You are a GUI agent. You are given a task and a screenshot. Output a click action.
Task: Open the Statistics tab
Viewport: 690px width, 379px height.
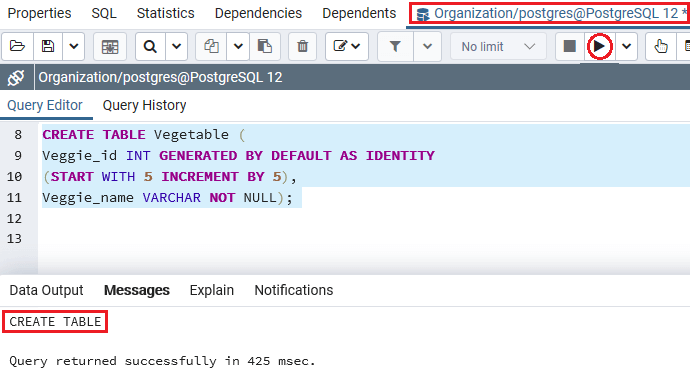[x=165, y=13]
